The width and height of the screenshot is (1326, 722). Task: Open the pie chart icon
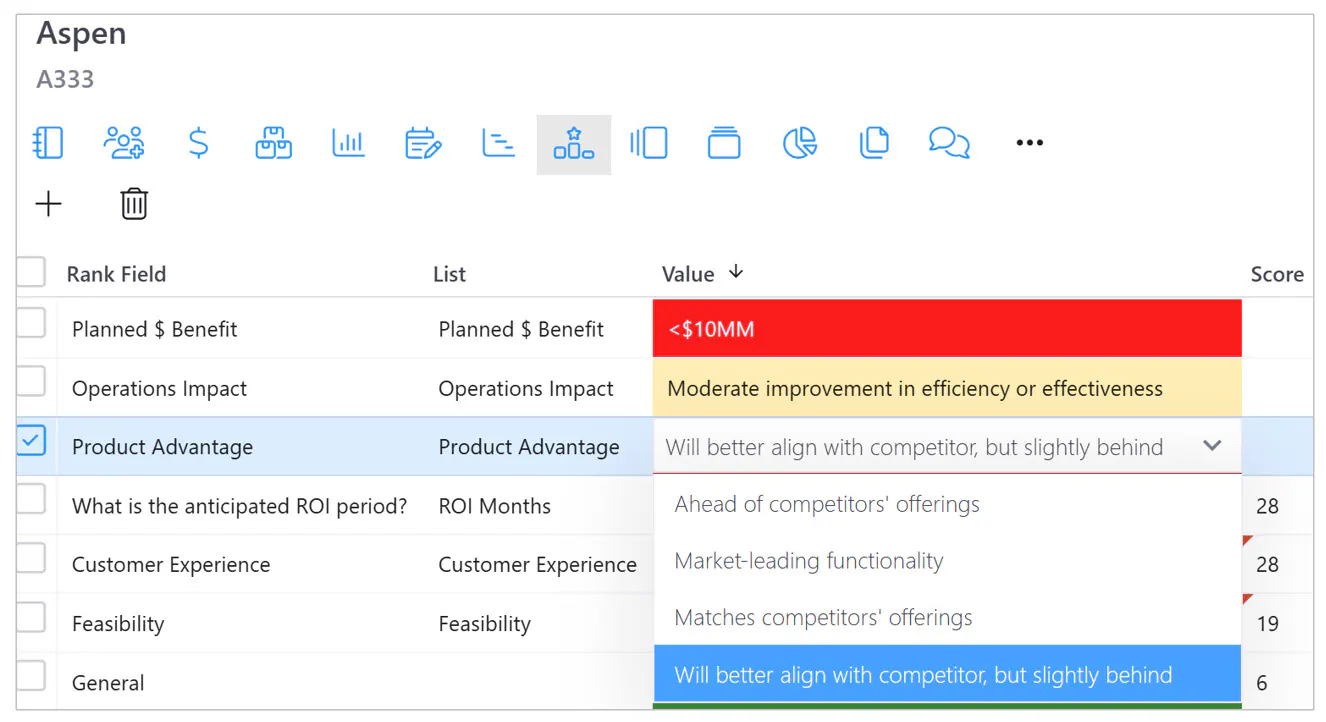click(800, 143)
